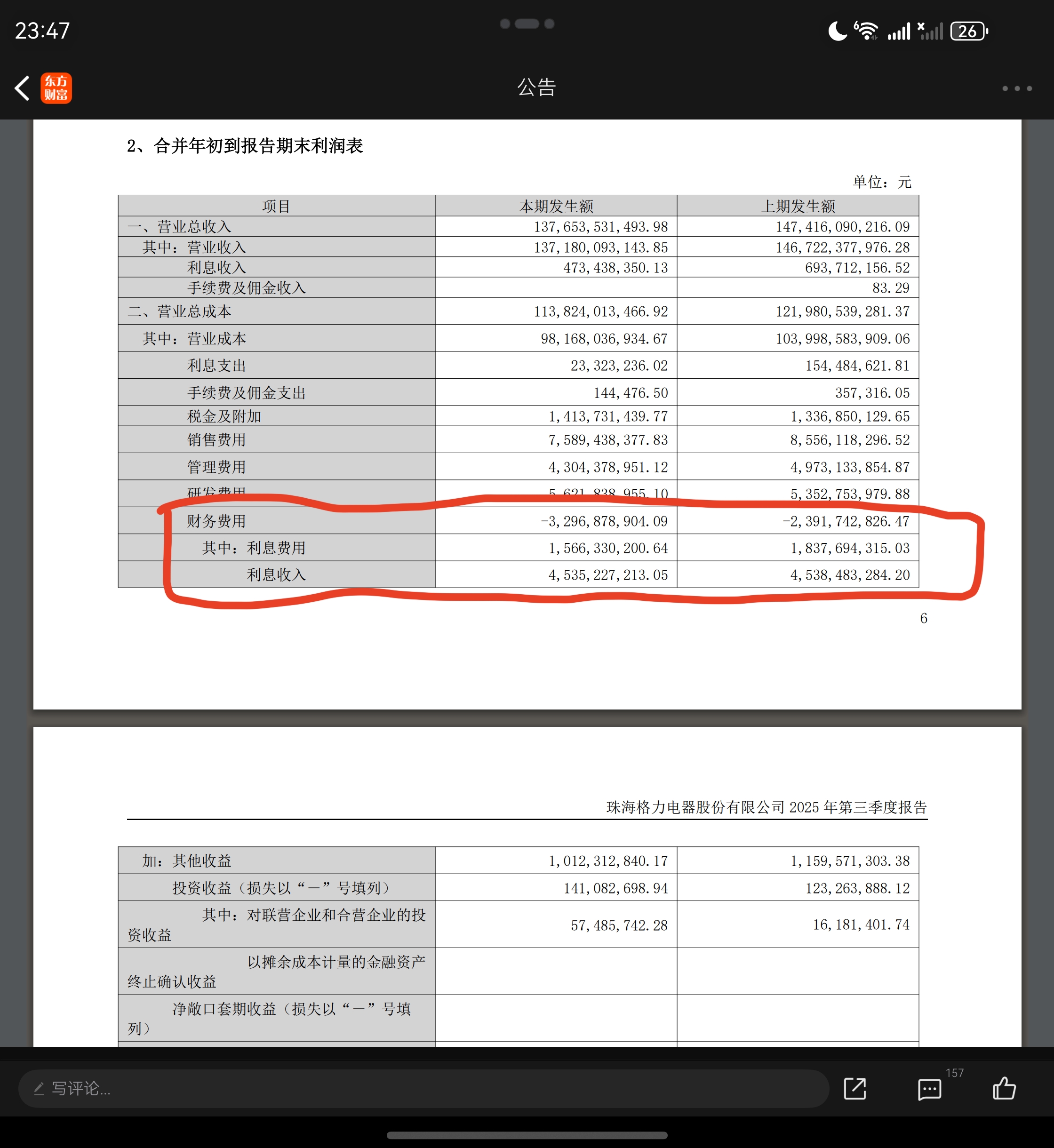Screen dimensions: 1054x1148
Task: Open the comments icon showing 157
Action: click(x=930, y=1089)
